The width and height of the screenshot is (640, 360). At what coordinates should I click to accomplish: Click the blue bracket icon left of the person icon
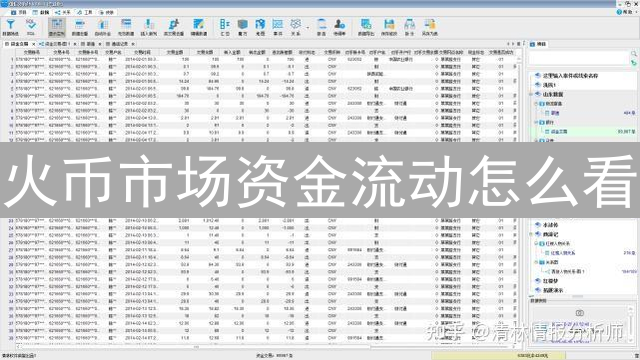322,27
